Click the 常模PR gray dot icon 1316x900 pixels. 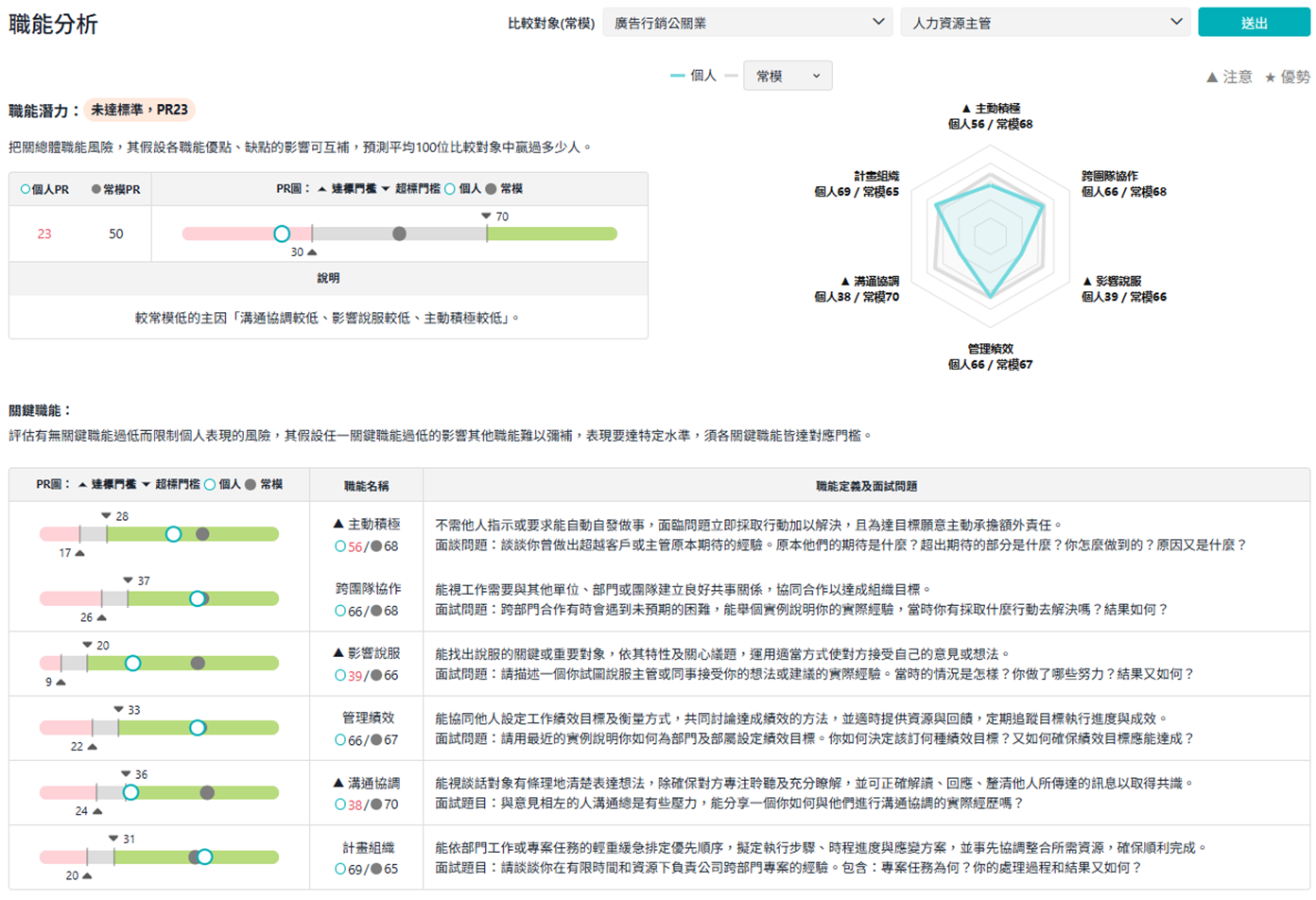[x=95, y=189]
